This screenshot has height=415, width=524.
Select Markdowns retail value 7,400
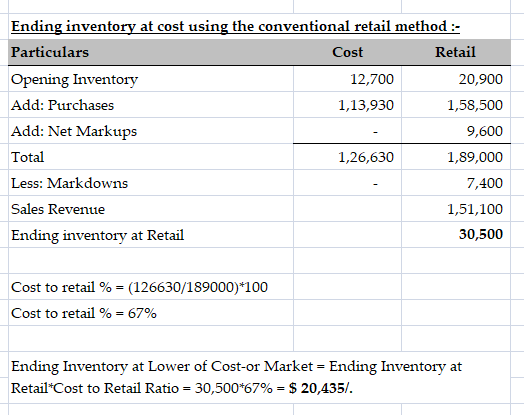coord(485,183)
